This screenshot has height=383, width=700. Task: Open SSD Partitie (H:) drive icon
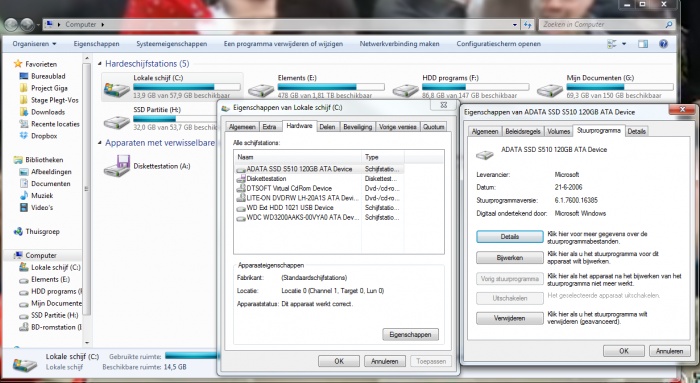point(116,121)
